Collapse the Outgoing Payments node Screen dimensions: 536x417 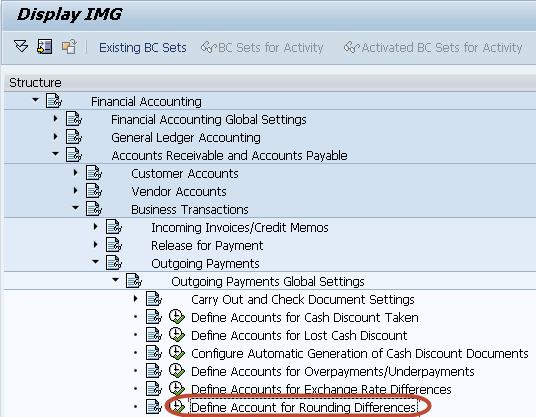click(x=96, y=262)
